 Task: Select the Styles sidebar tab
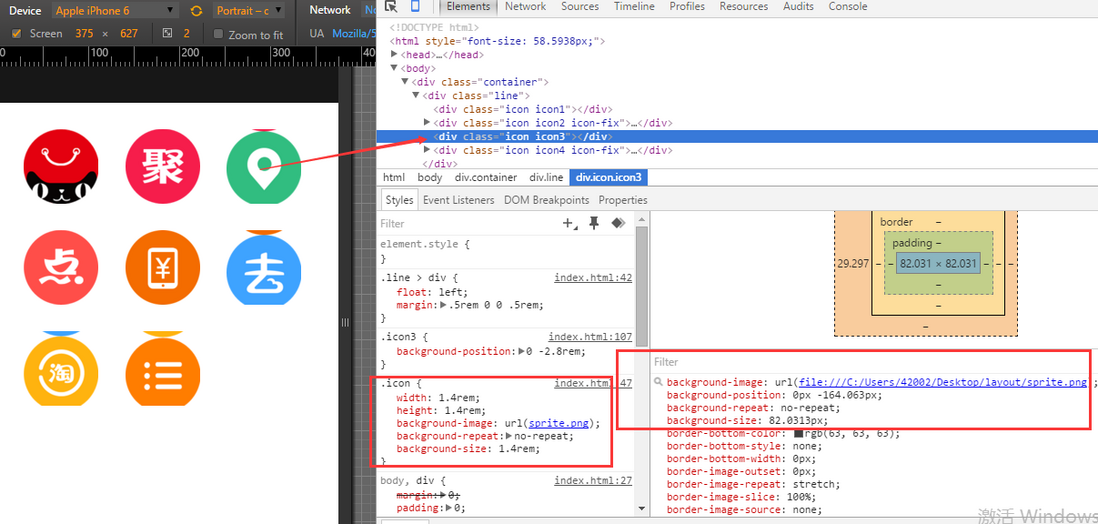[x=400, y=200]
